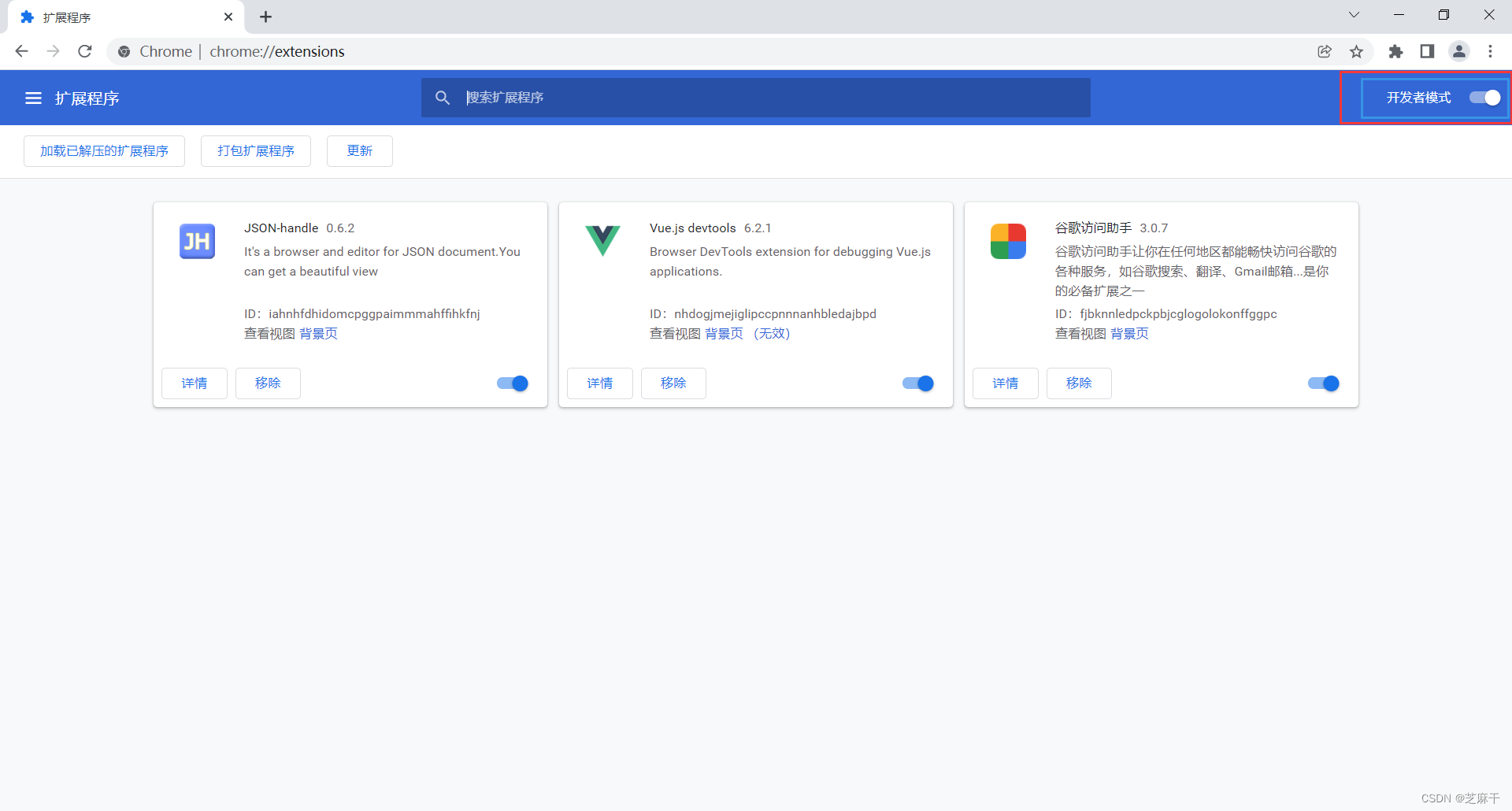Disable the JSON-handle extension toggle
1512x811 pixels.
(x=511, y=383)
